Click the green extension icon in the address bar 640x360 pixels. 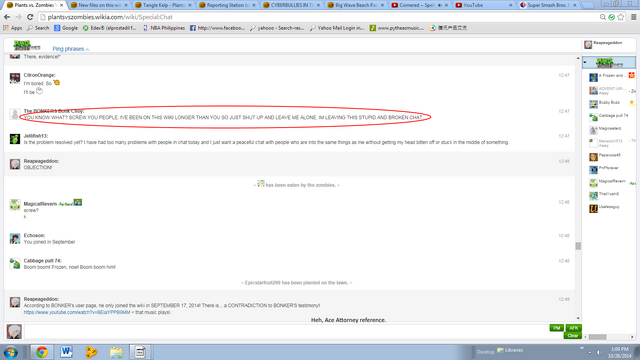(611, 17)
